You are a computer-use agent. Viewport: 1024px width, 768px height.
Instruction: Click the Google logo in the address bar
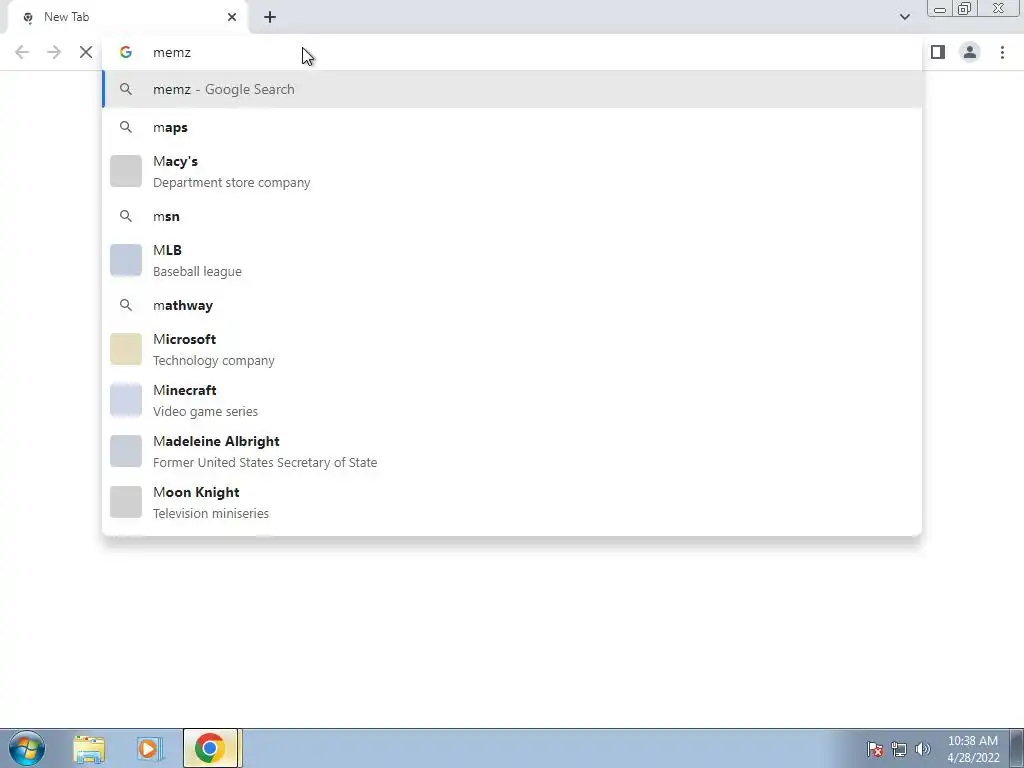(x=125, y=52)
